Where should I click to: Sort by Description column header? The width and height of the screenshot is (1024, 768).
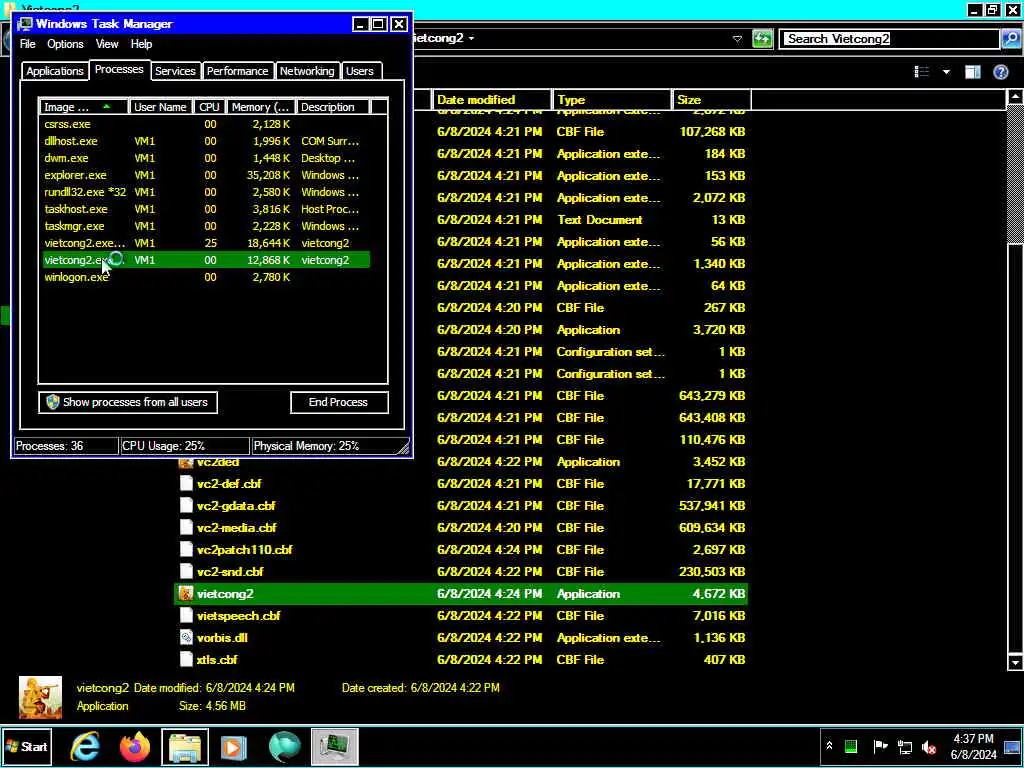[332, 107]
